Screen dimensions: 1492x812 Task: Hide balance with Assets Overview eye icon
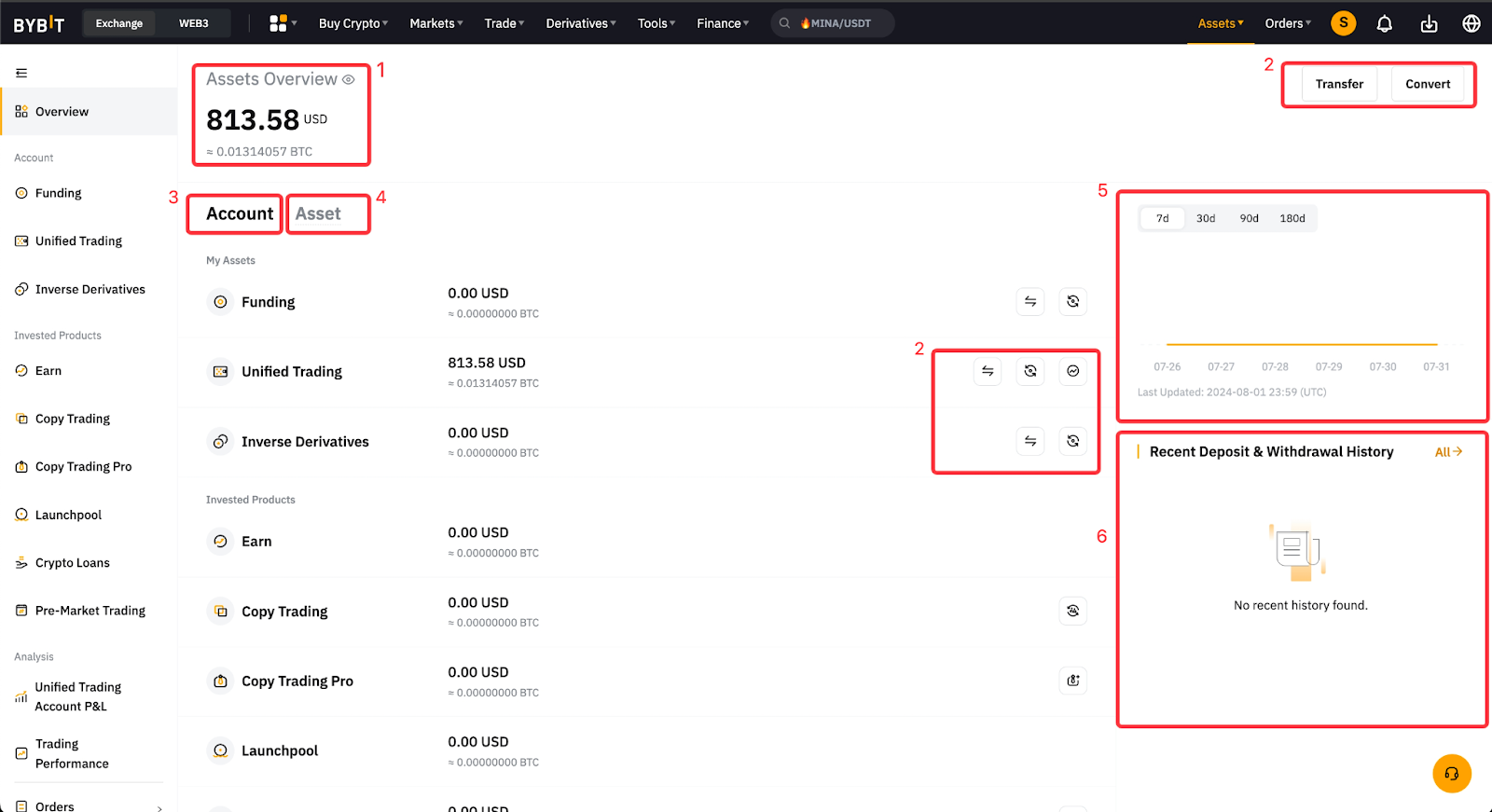point(349,80)
